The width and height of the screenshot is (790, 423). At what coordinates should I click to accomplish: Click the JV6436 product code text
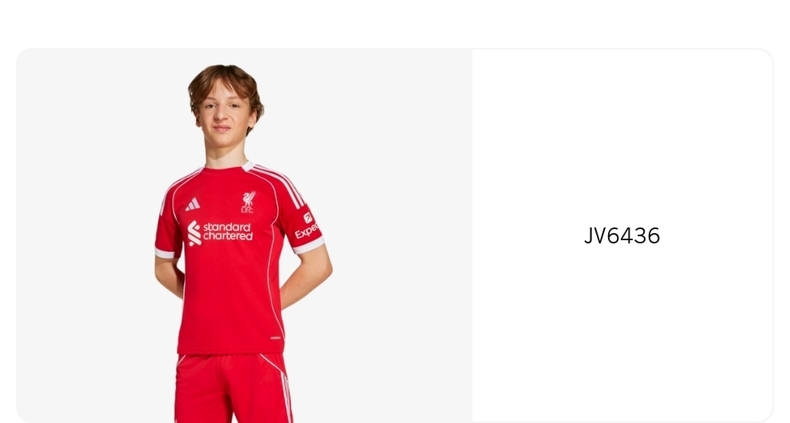(x=622, y=236)
